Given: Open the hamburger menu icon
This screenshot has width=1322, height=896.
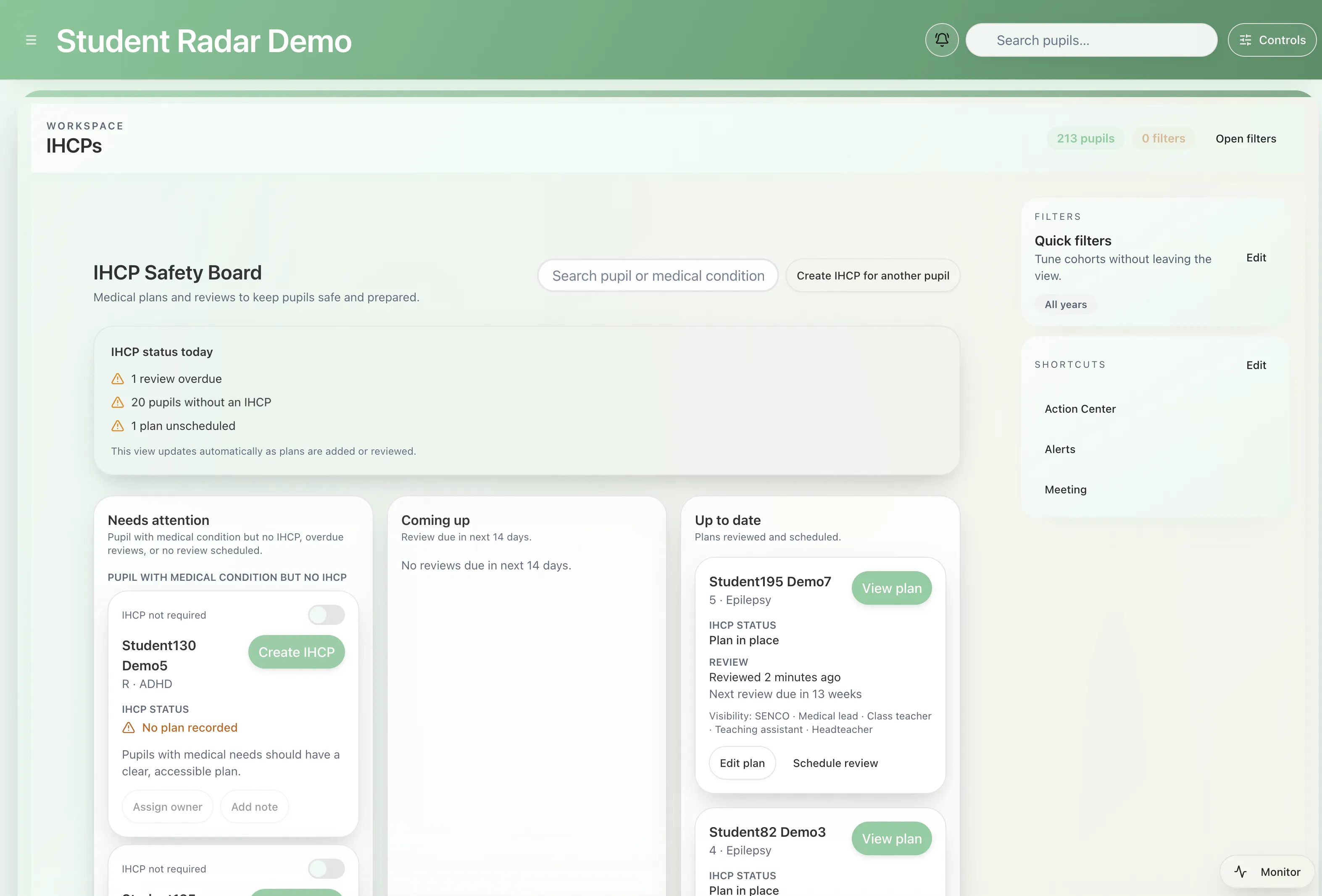Looking at the screenshot, I should pos(31,40).
